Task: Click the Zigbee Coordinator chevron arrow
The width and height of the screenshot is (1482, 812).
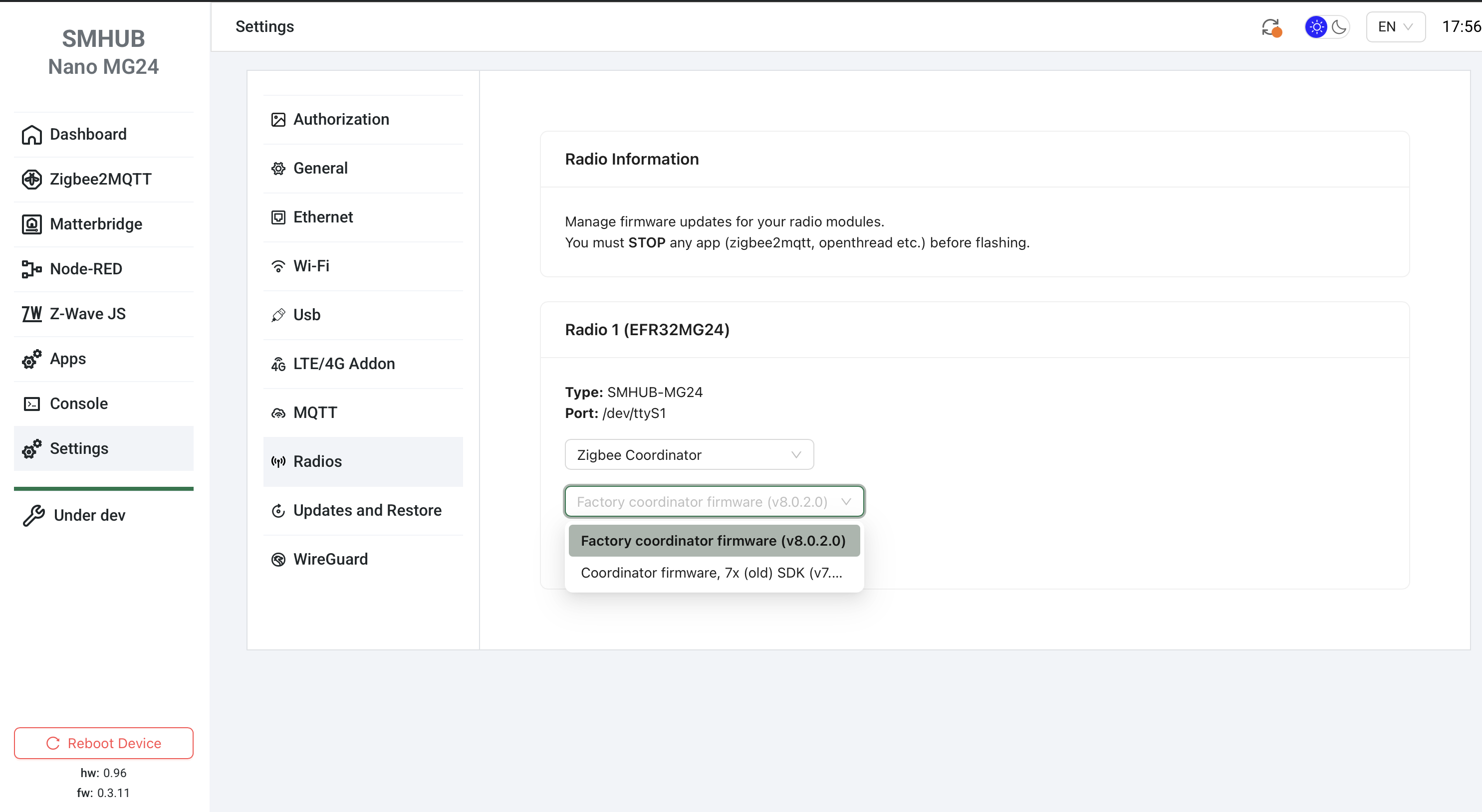Action: click(x=796, y=455)
